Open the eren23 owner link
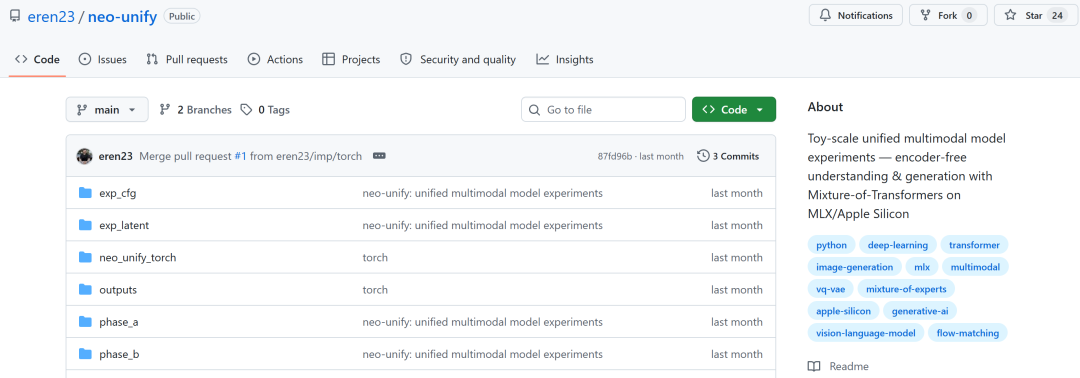Image resolution: width=1080 pixels, height=378 pixels. pos(51,17)
